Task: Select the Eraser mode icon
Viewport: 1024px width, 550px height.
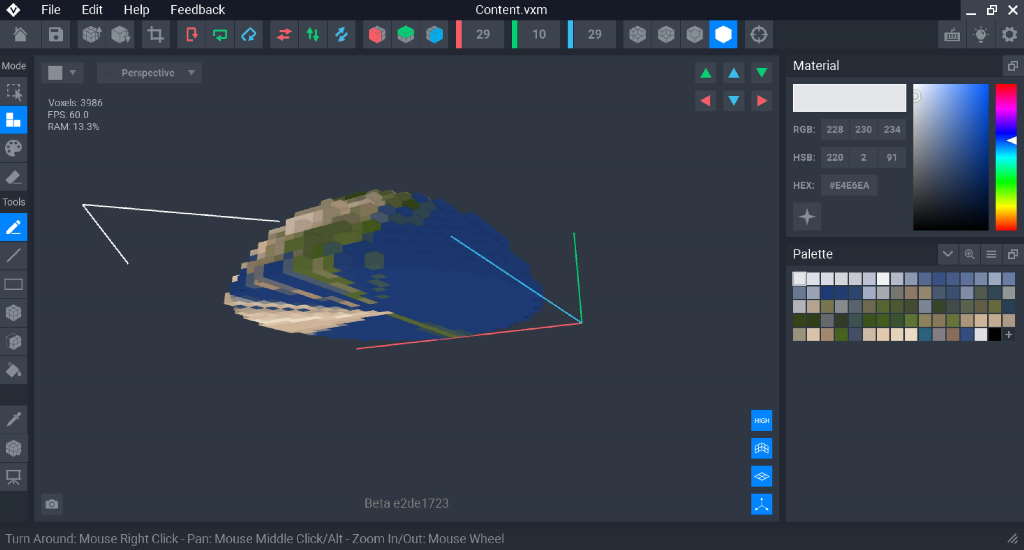Action: click(14, 177)
